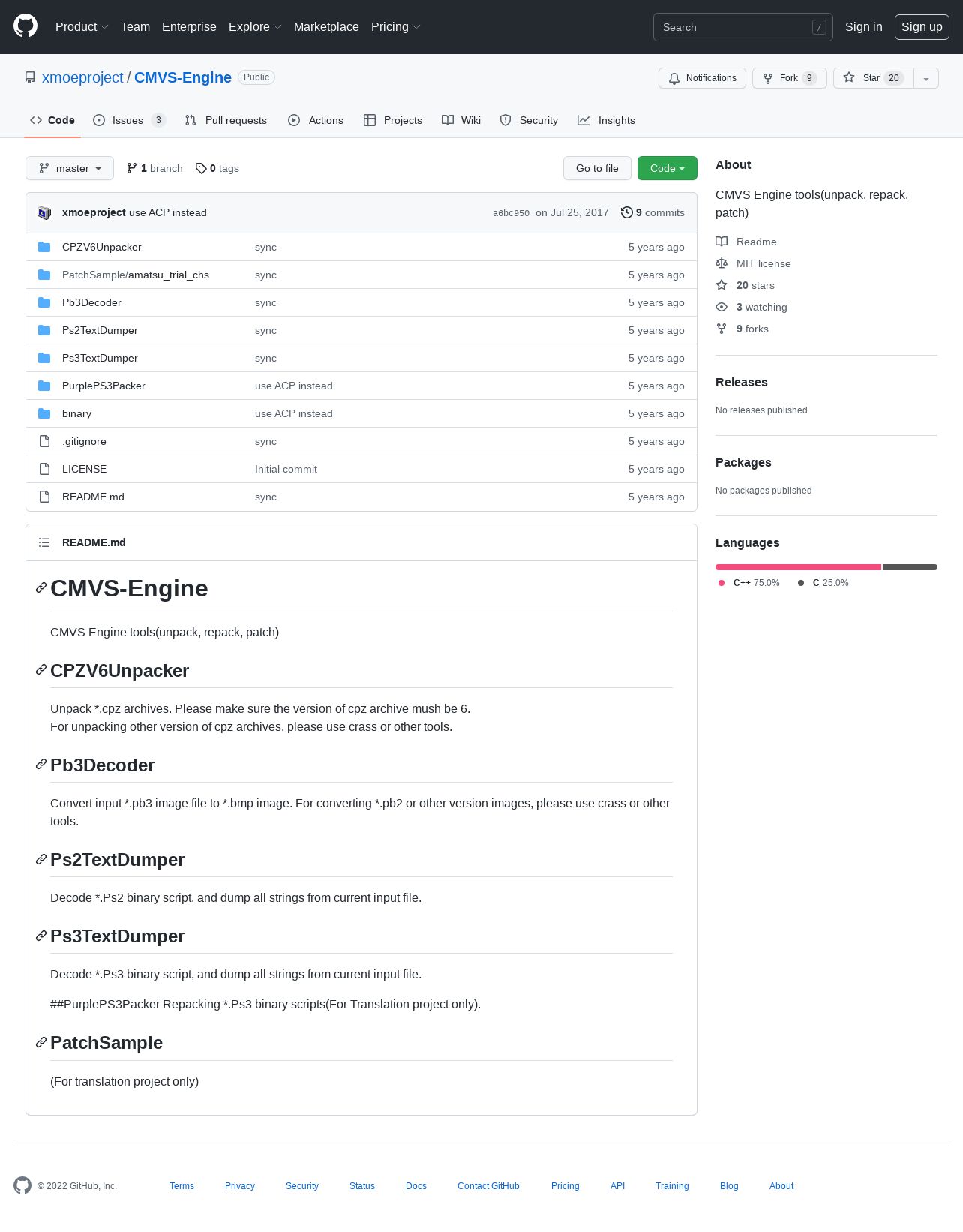Click the Ps2TextDumper folder icon
963x1232 pixels.
44,330
